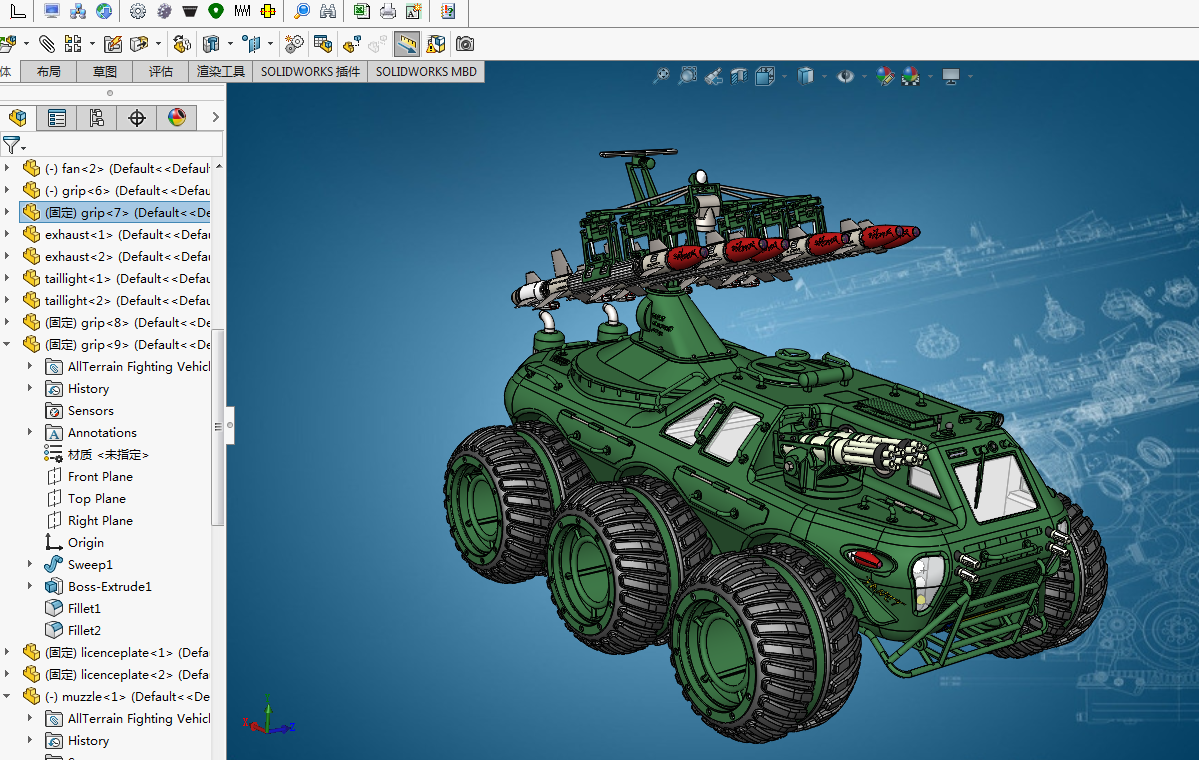Viewport: 1199px width, 760px height.
Task: Expand the exhaust<1> component node
Action: (x=7, y=235)
